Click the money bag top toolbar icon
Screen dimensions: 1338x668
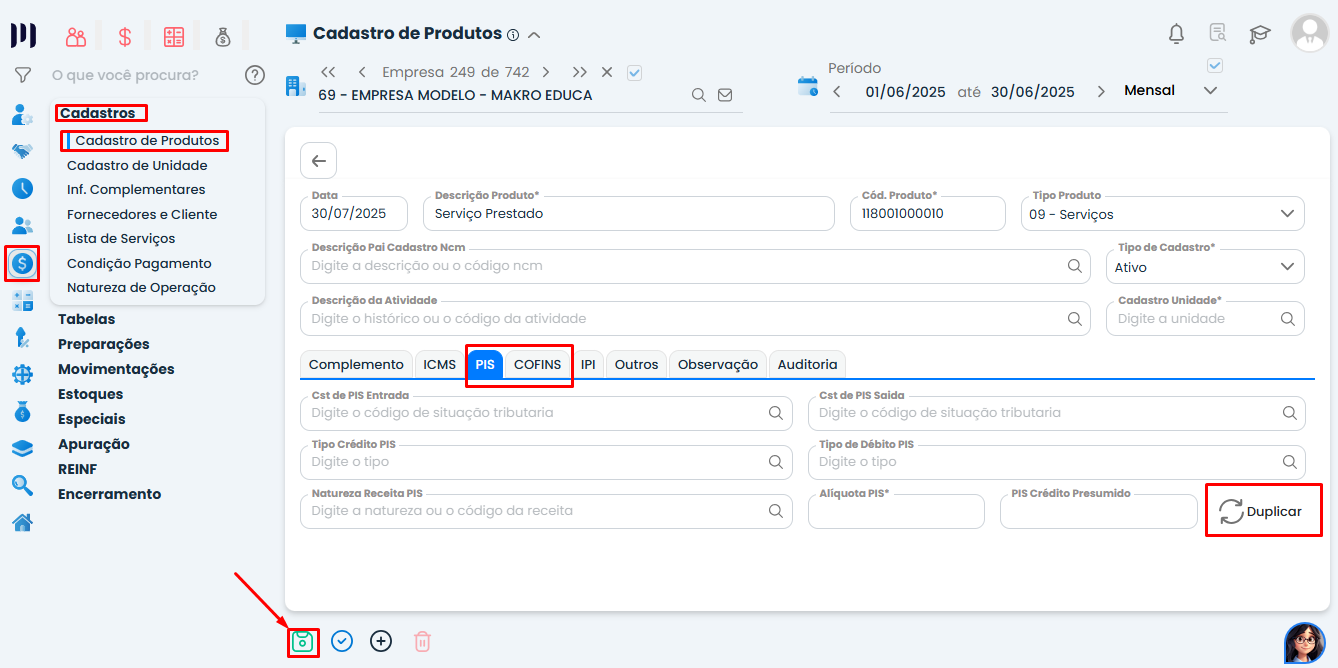click(x=223, y=37)
